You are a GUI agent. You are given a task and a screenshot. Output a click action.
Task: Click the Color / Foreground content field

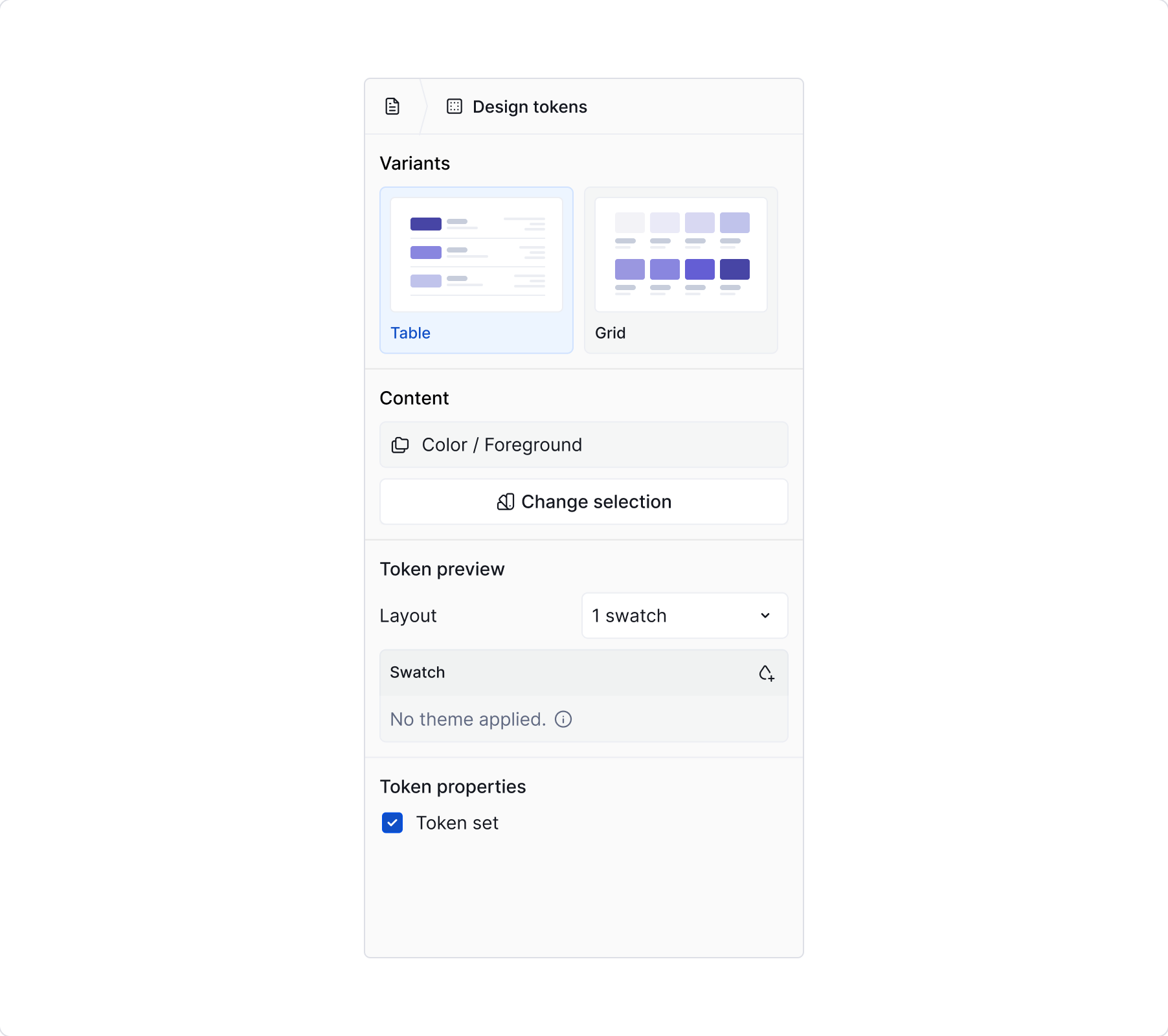pyautogui.click(x=583, y=444)
